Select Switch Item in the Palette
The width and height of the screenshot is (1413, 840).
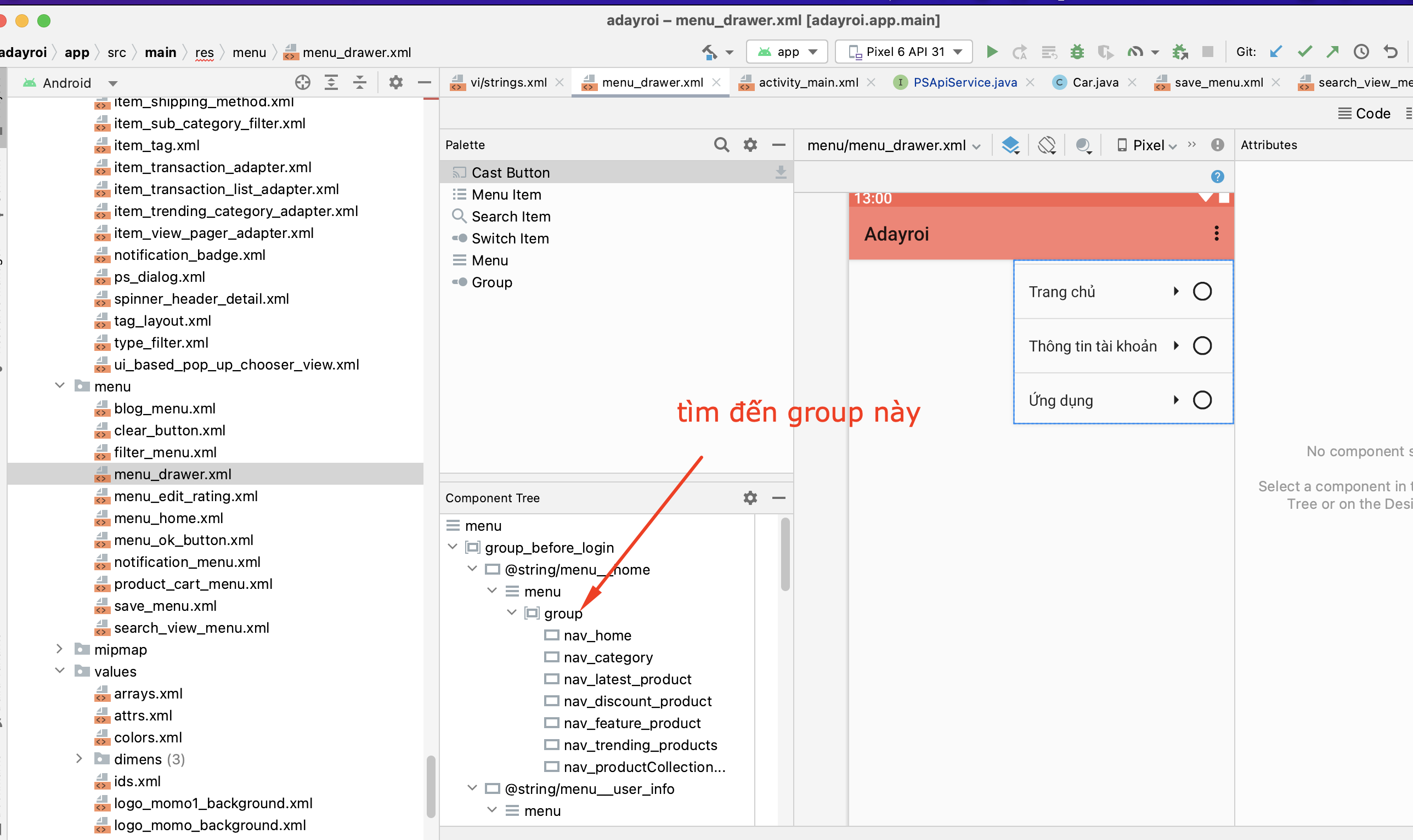pos(615,239)
